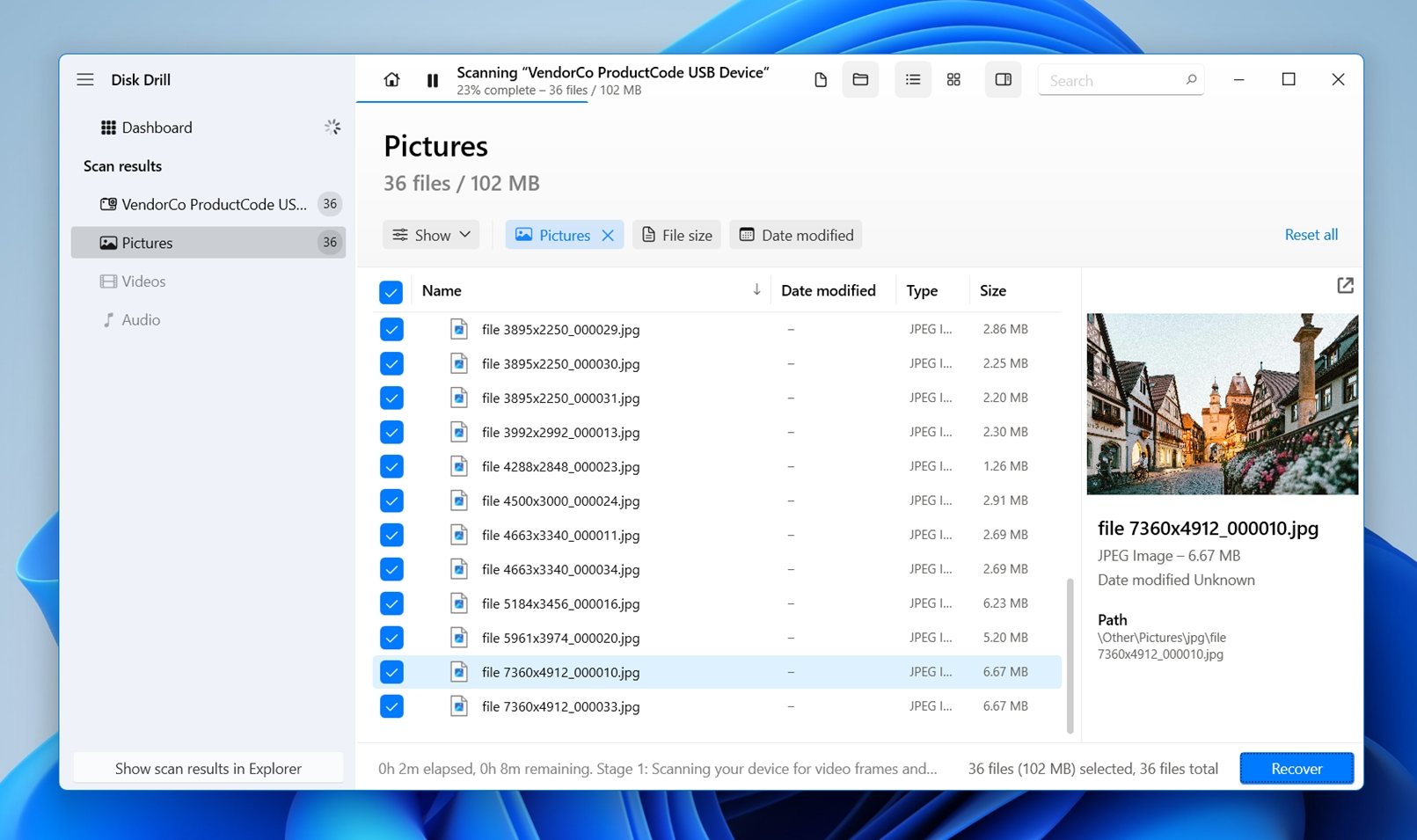Click JPEG icon of file 3992x2992_000013.jpg
Image resolution: width=1417 pixels, height=840 pixels.
coord(459,432)
